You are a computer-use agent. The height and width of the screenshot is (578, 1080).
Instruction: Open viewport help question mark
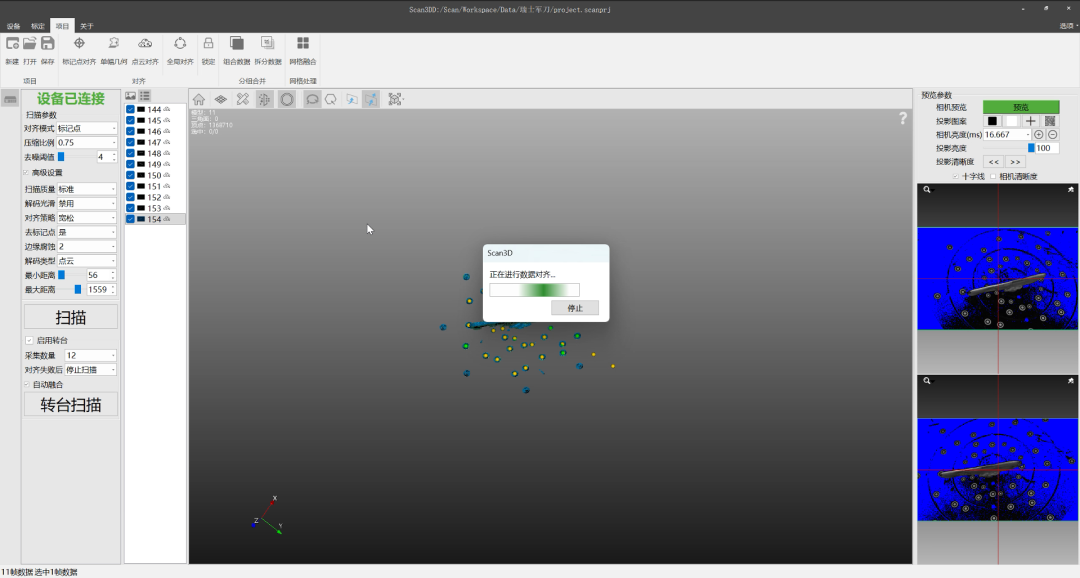pos(902,118)
